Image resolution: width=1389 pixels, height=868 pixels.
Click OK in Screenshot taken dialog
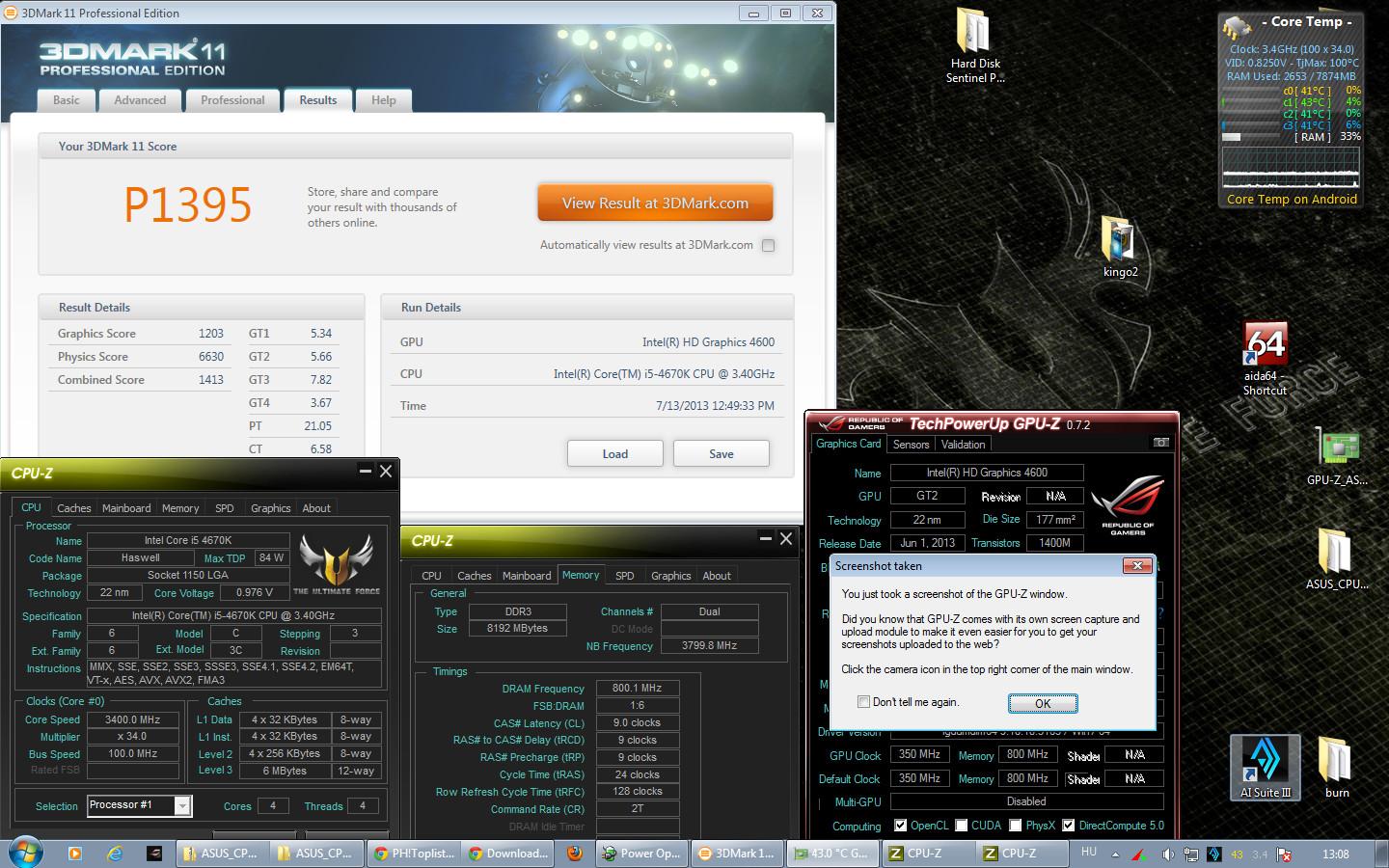[x=1043, y=703]
